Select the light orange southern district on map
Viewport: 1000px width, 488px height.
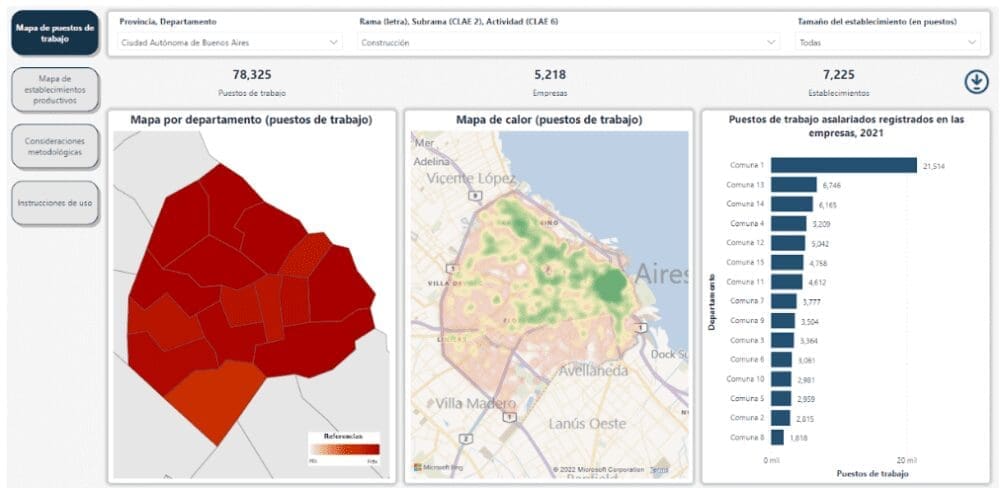[213, 397]
